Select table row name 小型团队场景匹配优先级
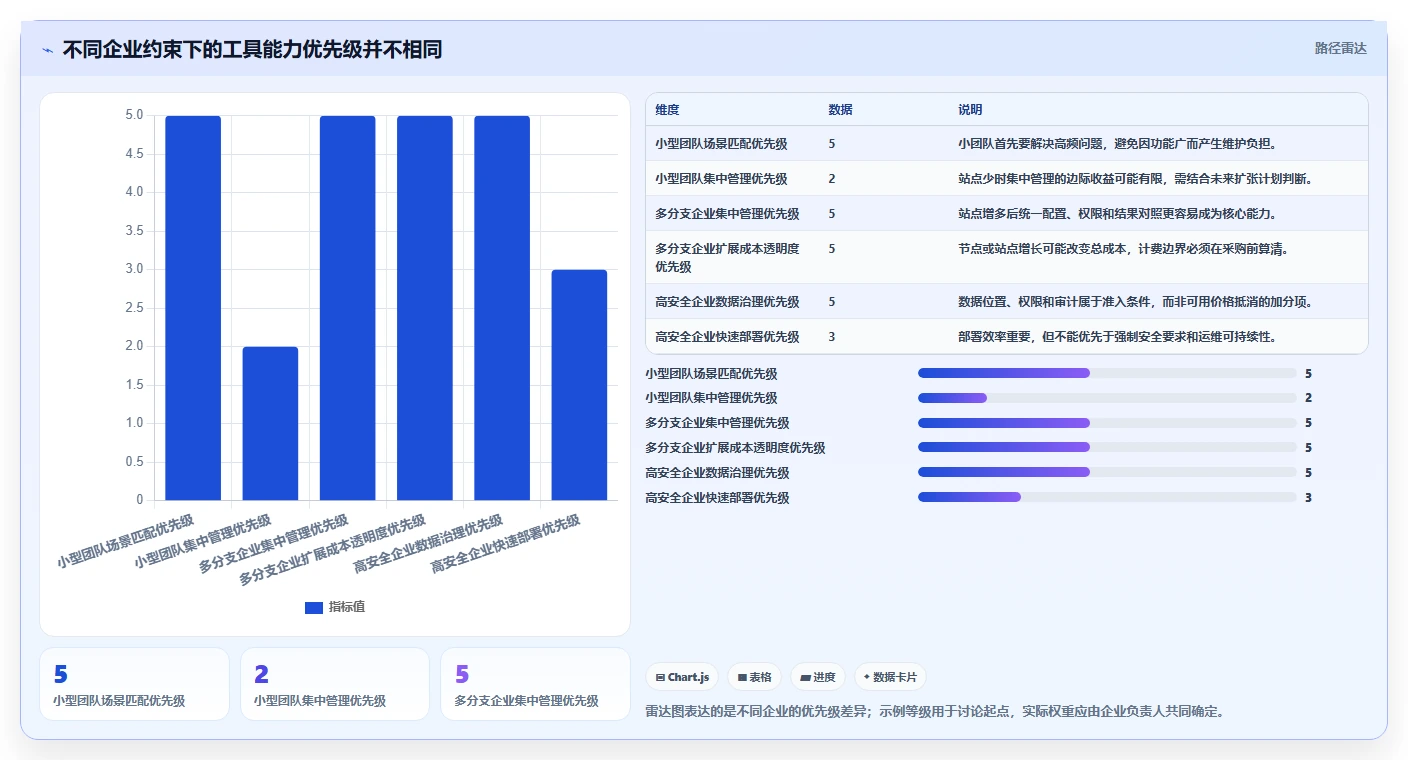 click(x=721, y=144)
